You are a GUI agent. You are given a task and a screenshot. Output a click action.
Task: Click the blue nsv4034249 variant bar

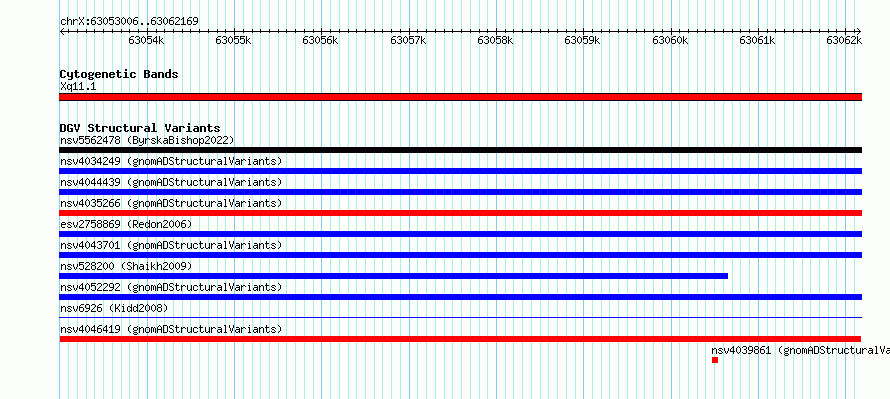coord(460,171)
